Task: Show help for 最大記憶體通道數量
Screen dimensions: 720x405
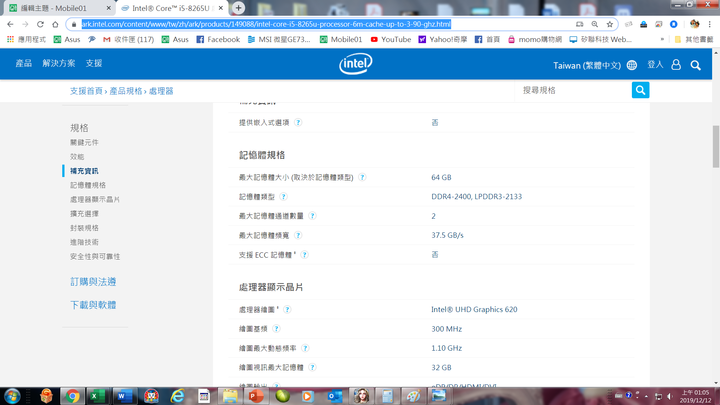Action: [x=312, y=216]
